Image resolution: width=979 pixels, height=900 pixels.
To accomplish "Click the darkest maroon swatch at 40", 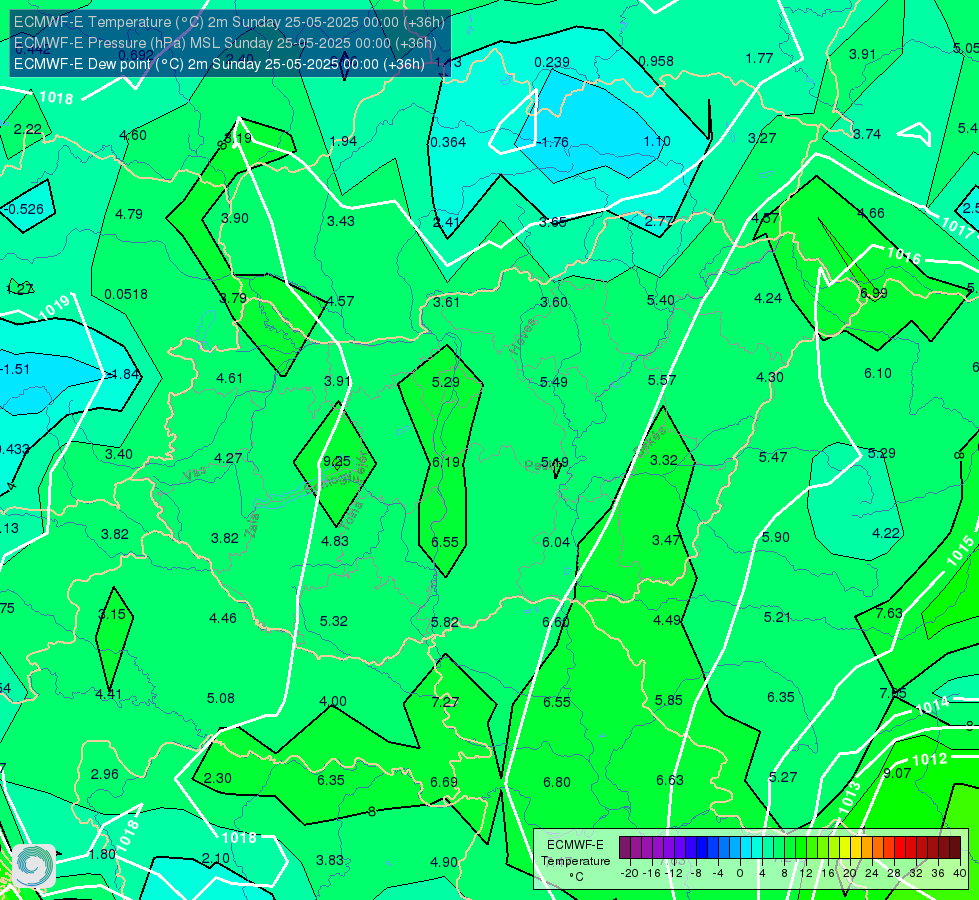I will (955, 848).
